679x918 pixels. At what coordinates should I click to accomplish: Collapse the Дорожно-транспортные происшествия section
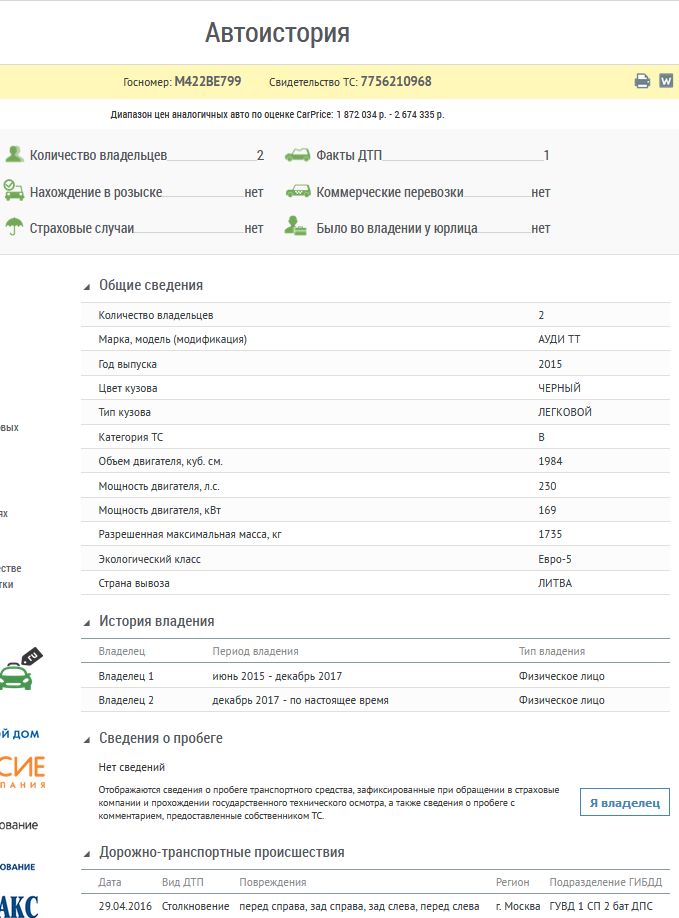point(87,854)
